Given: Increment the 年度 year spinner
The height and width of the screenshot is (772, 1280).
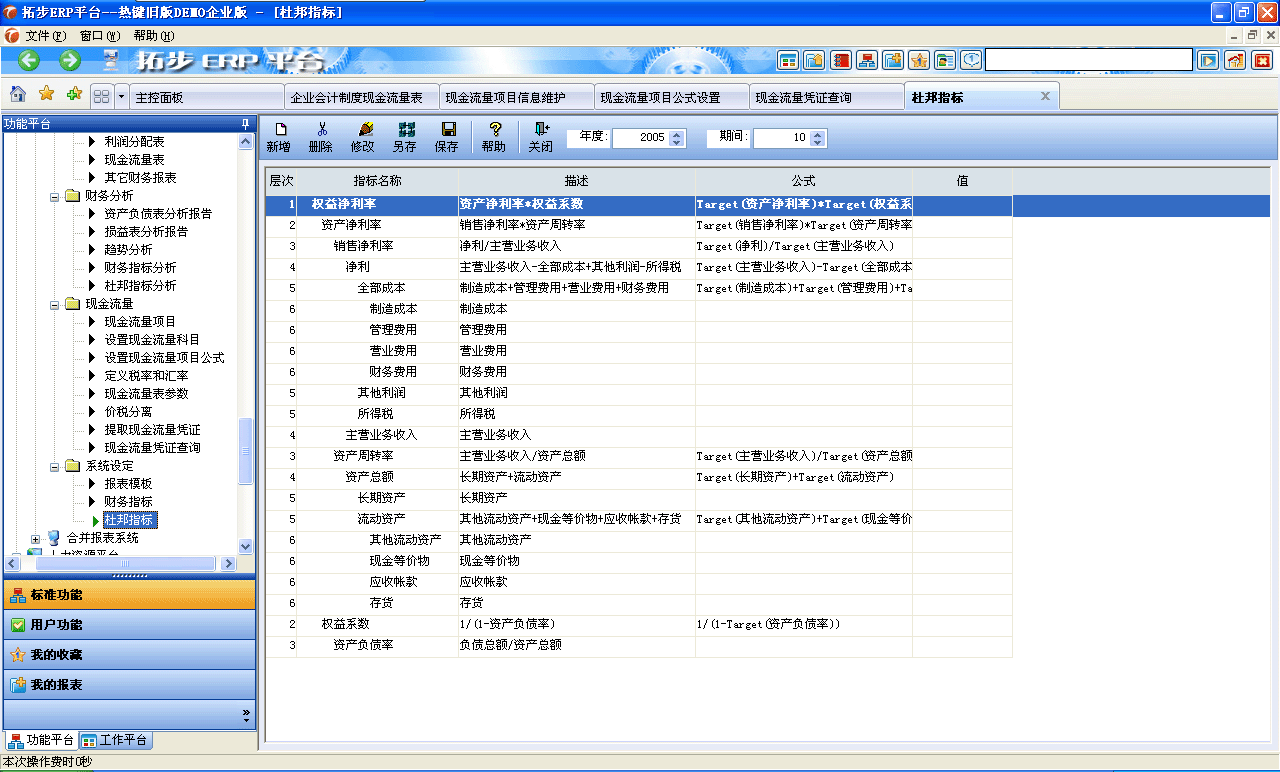Looking at the screenshot, I should point(678,134).
